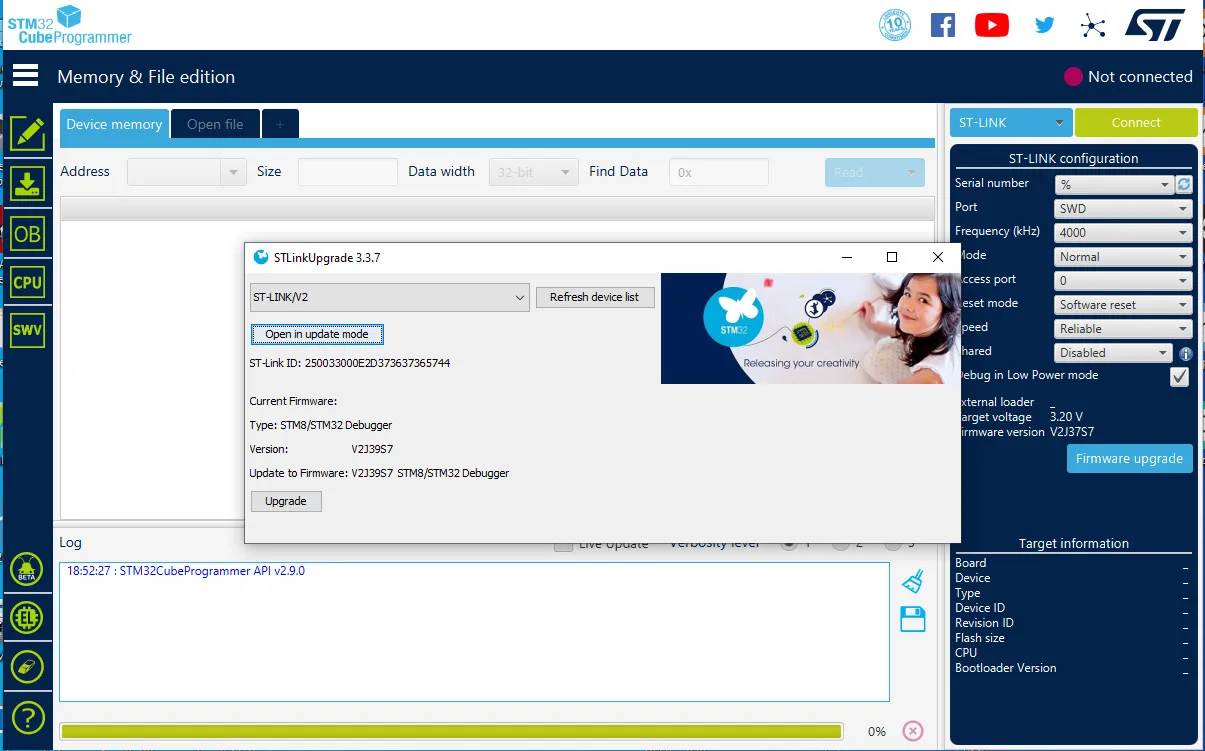Viewport: 1205px width, 751px height.
Task: Open the Option Bytes OB icon
Action: (x=27, y=234)
